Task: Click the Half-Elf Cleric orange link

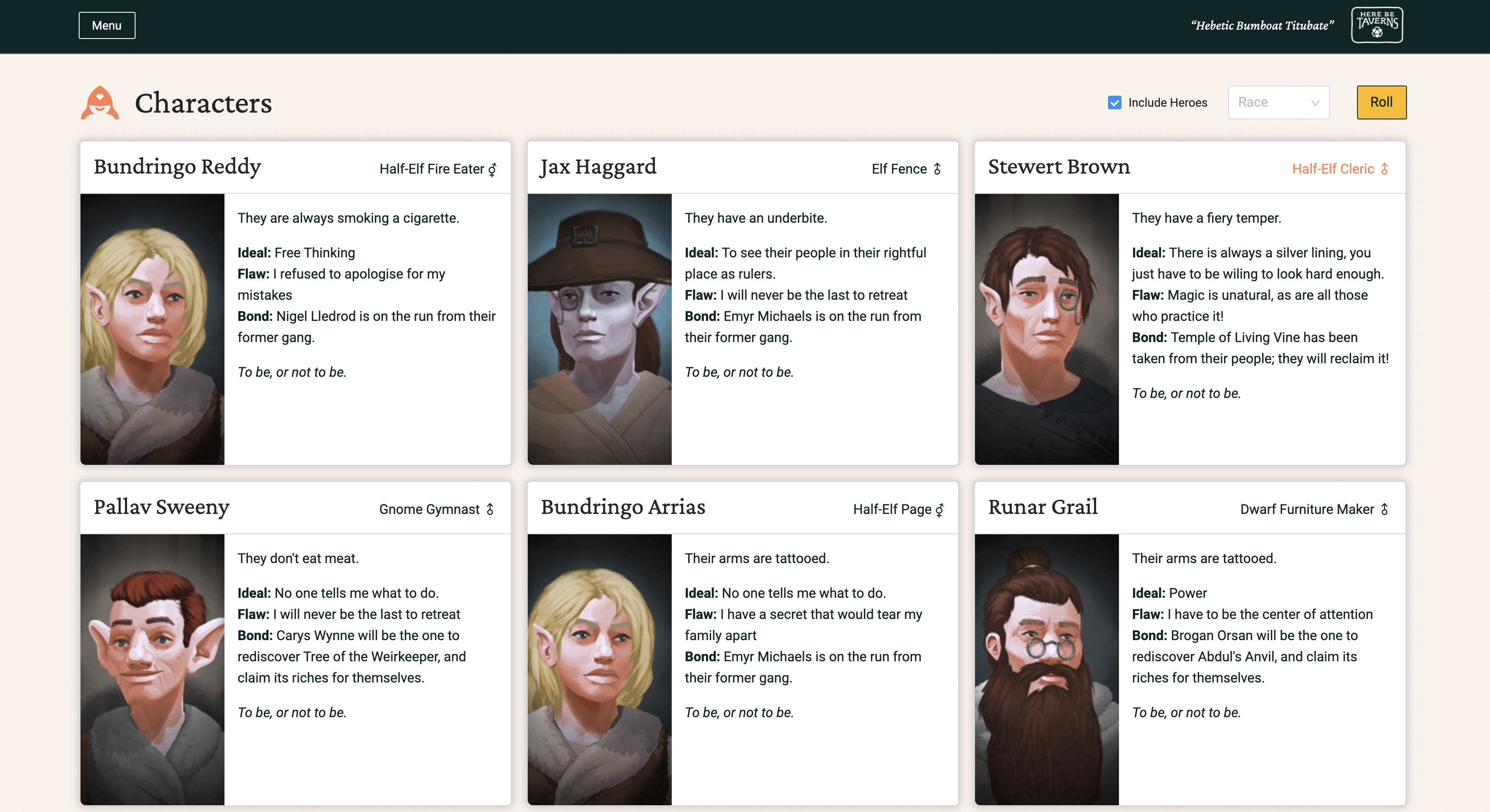Action: pyautogui.click(x=1333, y=169)
